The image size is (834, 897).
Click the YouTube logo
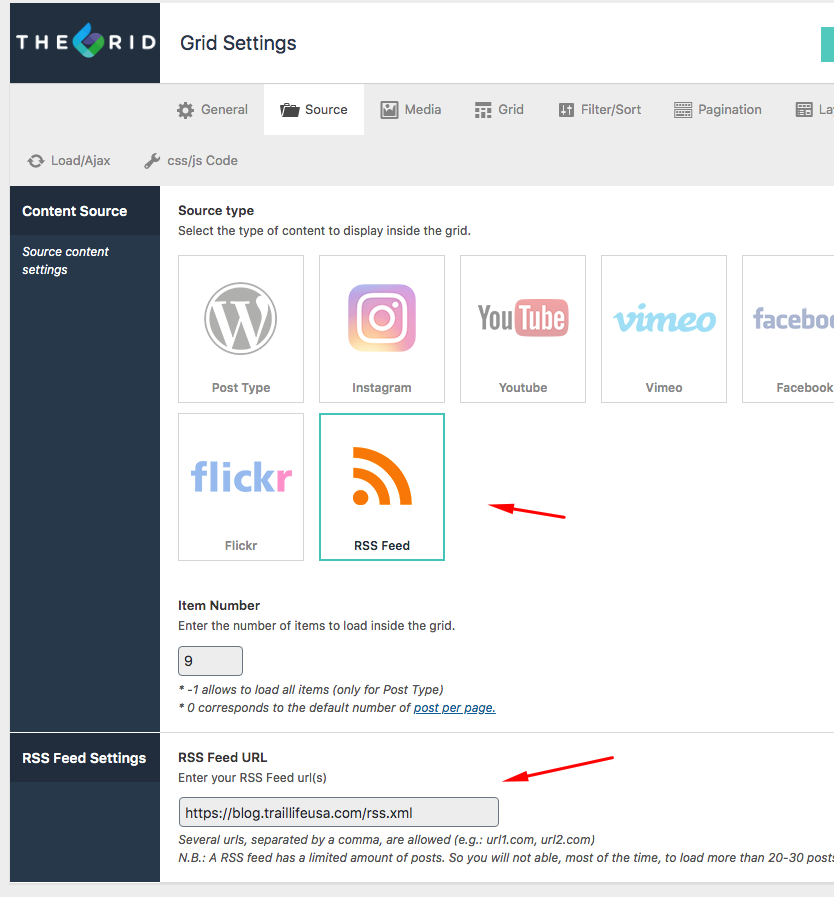tap(523, 318)
